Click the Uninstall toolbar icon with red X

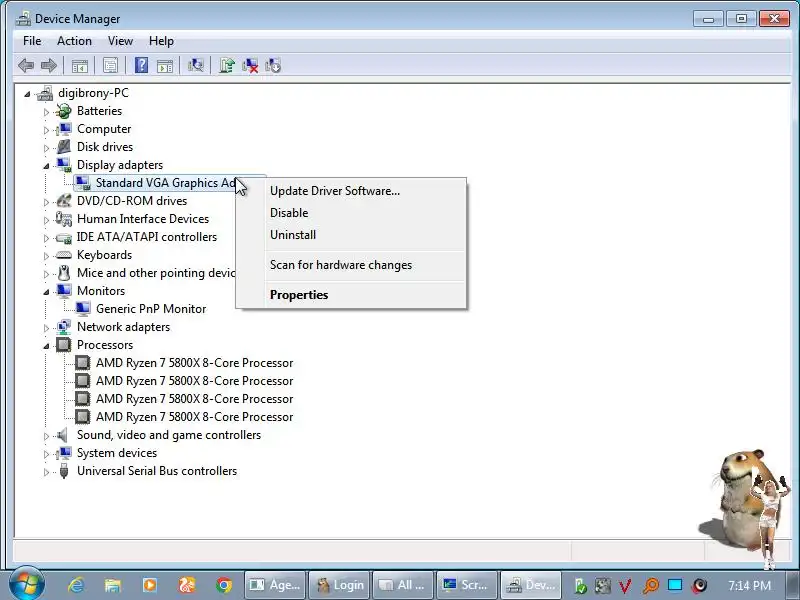(x=250, y=65)
